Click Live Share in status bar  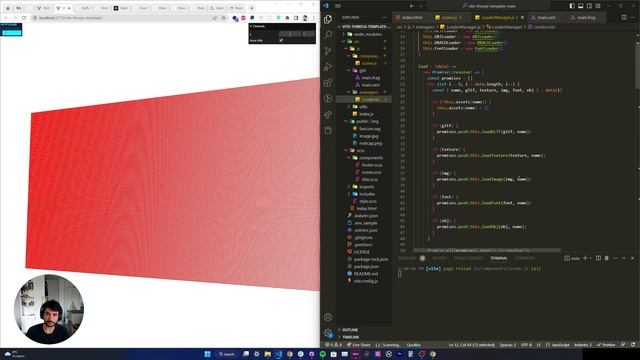[359, 345]
